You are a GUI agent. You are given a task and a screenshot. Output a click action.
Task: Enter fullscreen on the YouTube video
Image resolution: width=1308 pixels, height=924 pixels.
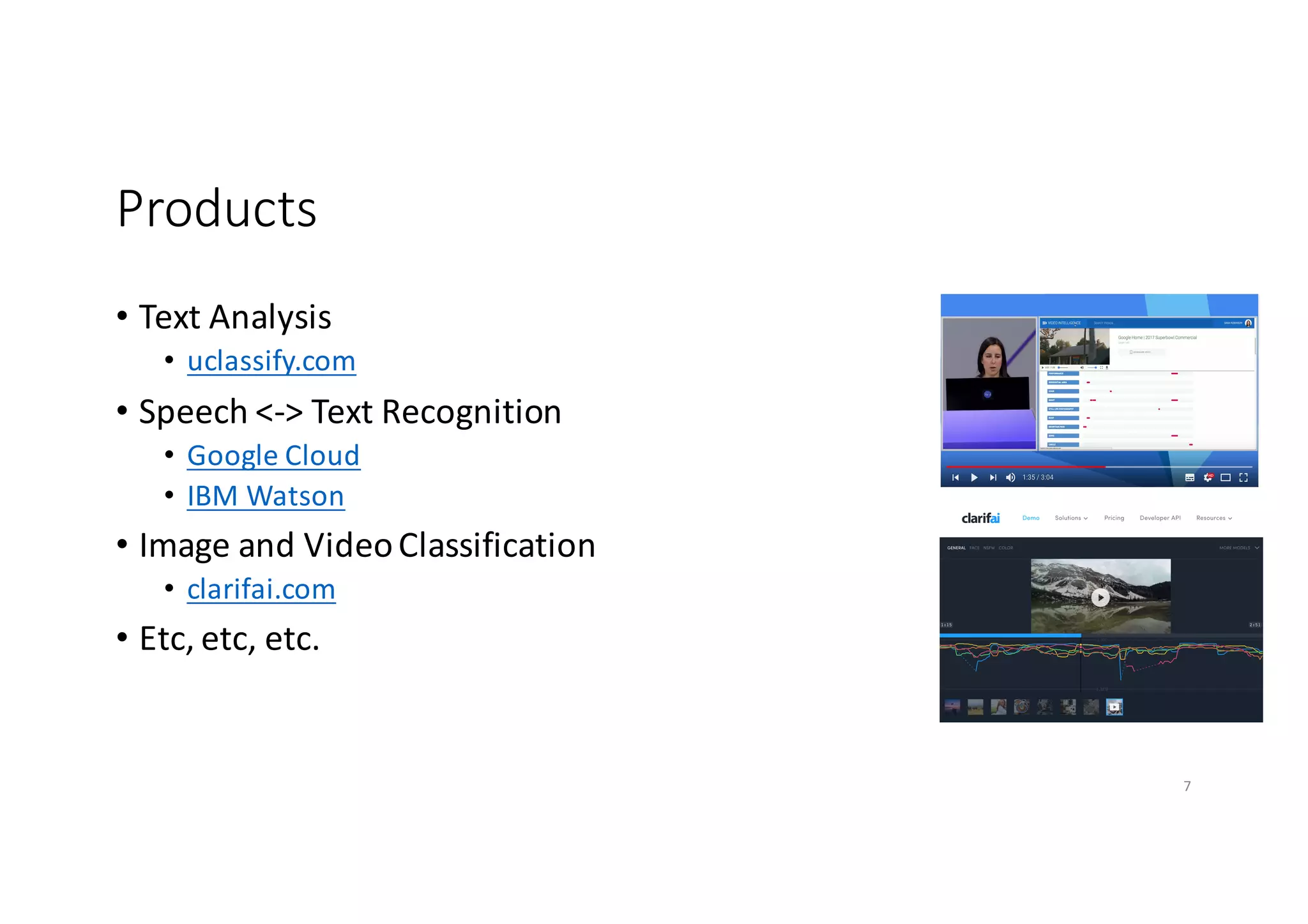tap(1243, 478)
